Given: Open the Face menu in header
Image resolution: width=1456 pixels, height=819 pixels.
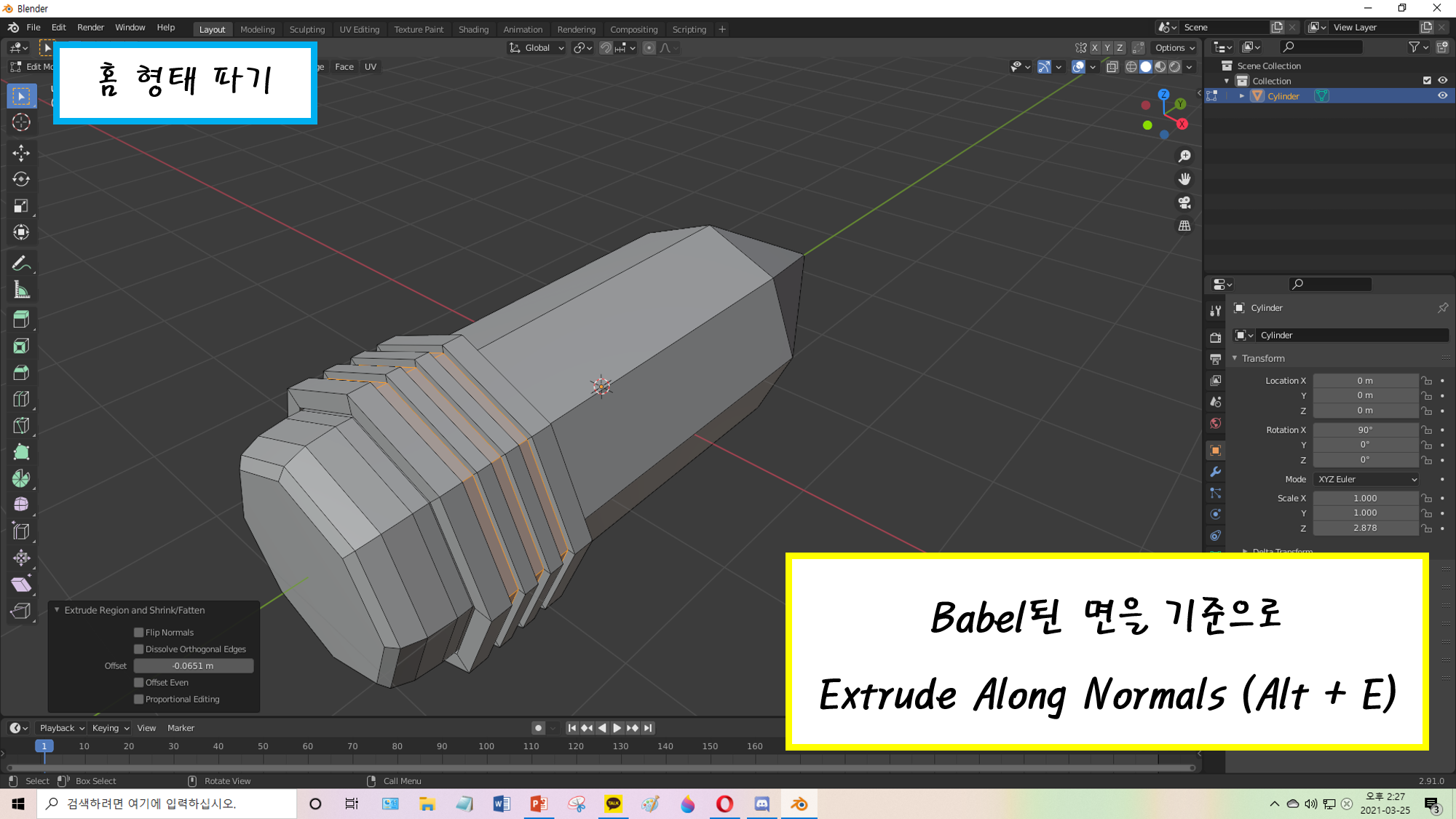Looking at the screenshot, I should (344, 67).
